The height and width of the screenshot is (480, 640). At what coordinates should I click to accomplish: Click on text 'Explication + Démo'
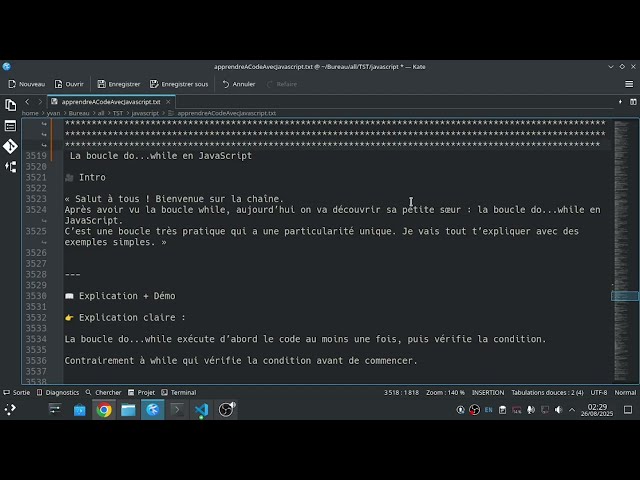pyautogui.click(x=127, y=296)
